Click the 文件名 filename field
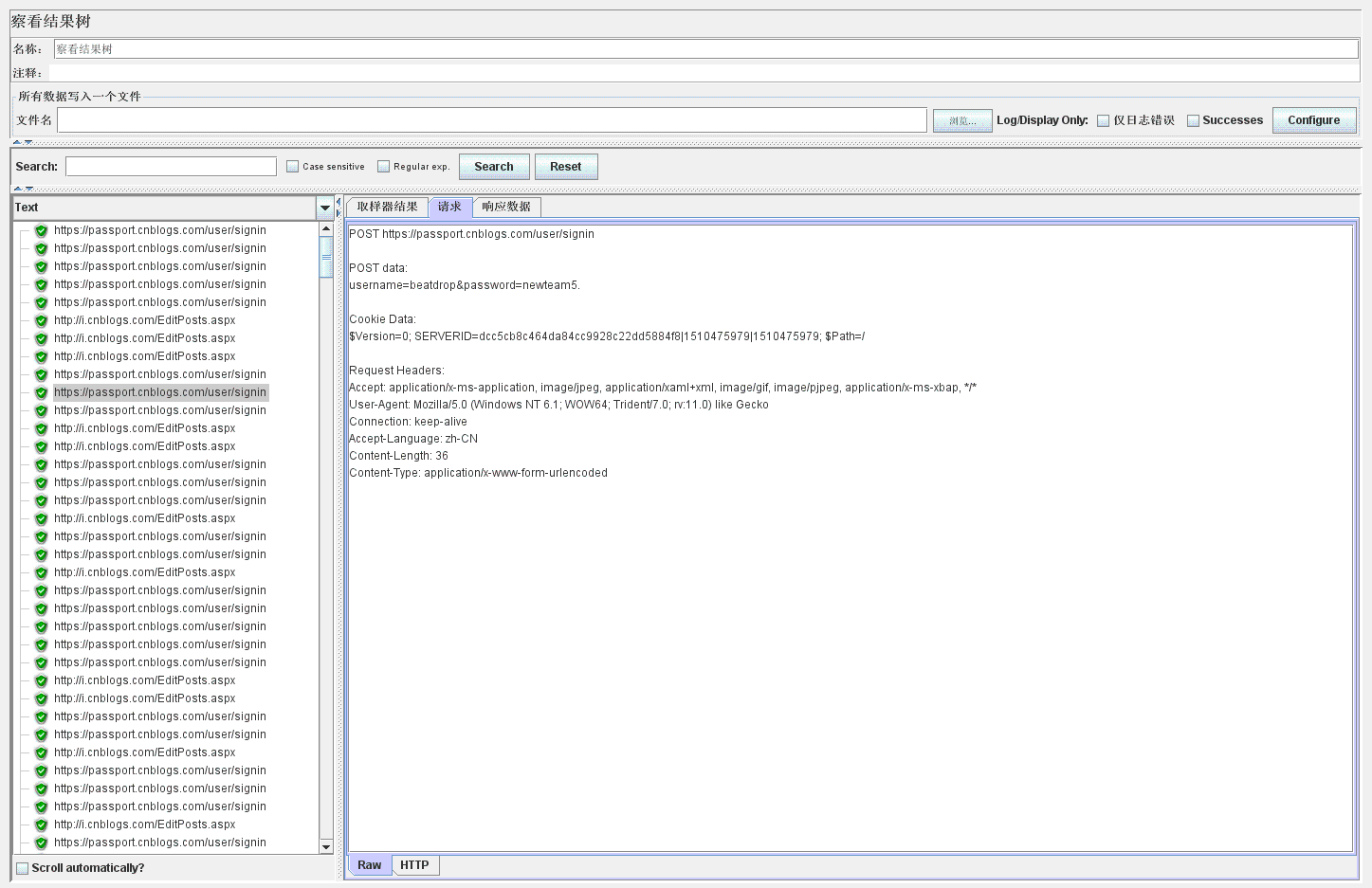1372x888 pixels. click(492, 120)
